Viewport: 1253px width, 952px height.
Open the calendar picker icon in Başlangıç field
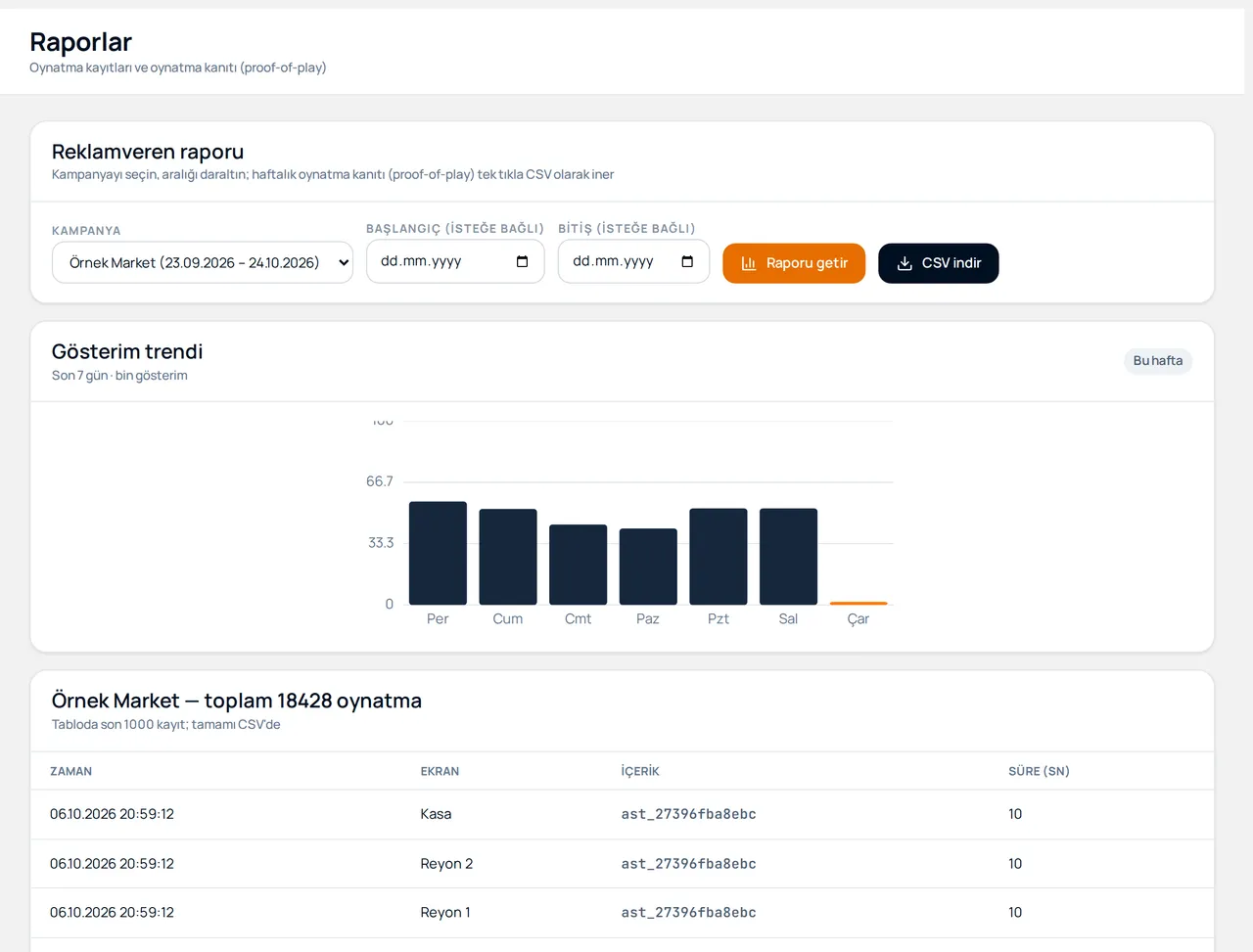pos(522,261)
